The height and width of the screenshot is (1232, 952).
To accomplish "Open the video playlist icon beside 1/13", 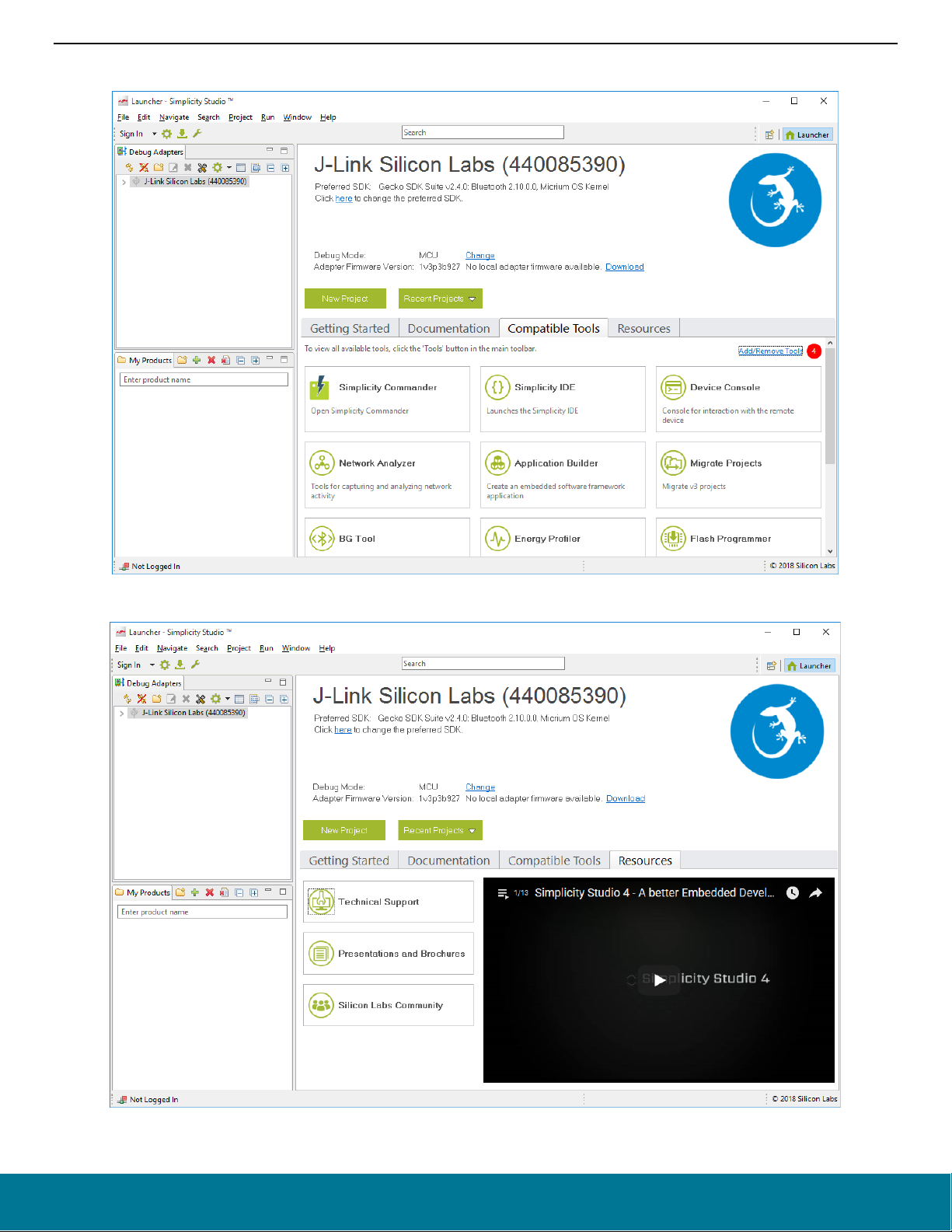I will (x=502, y=893).
